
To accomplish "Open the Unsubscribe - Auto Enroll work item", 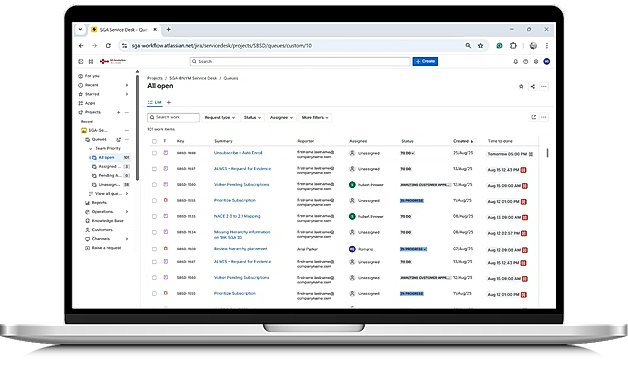I will pos(238,153).
